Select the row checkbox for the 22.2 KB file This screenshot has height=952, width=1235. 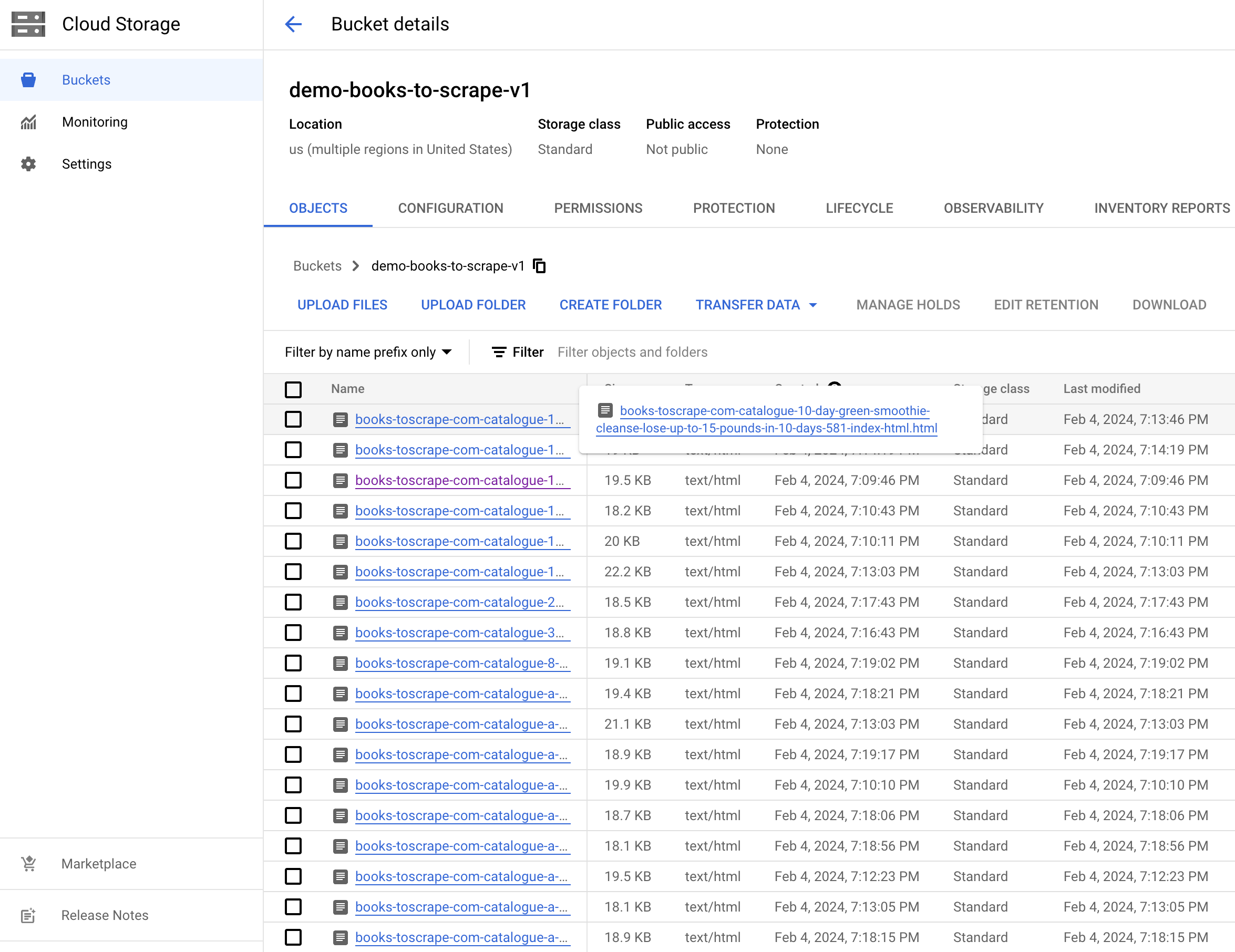pos(293,572)
